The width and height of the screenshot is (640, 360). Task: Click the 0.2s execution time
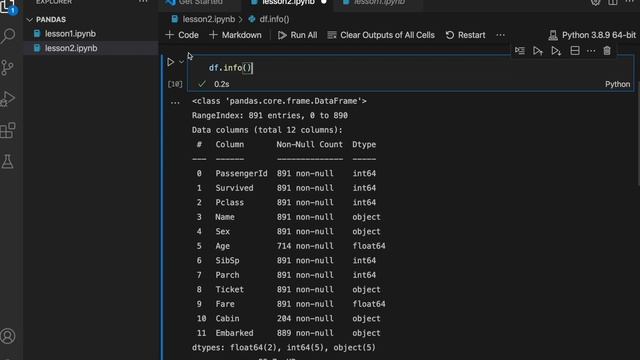[x=222, y=84]
